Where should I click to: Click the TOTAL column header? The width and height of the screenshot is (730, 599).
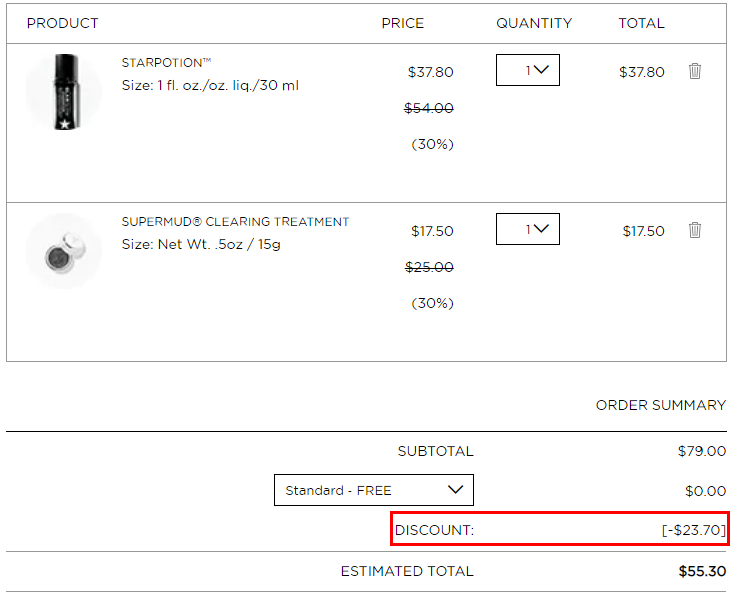pyautogui.click(x=641, y=23)
